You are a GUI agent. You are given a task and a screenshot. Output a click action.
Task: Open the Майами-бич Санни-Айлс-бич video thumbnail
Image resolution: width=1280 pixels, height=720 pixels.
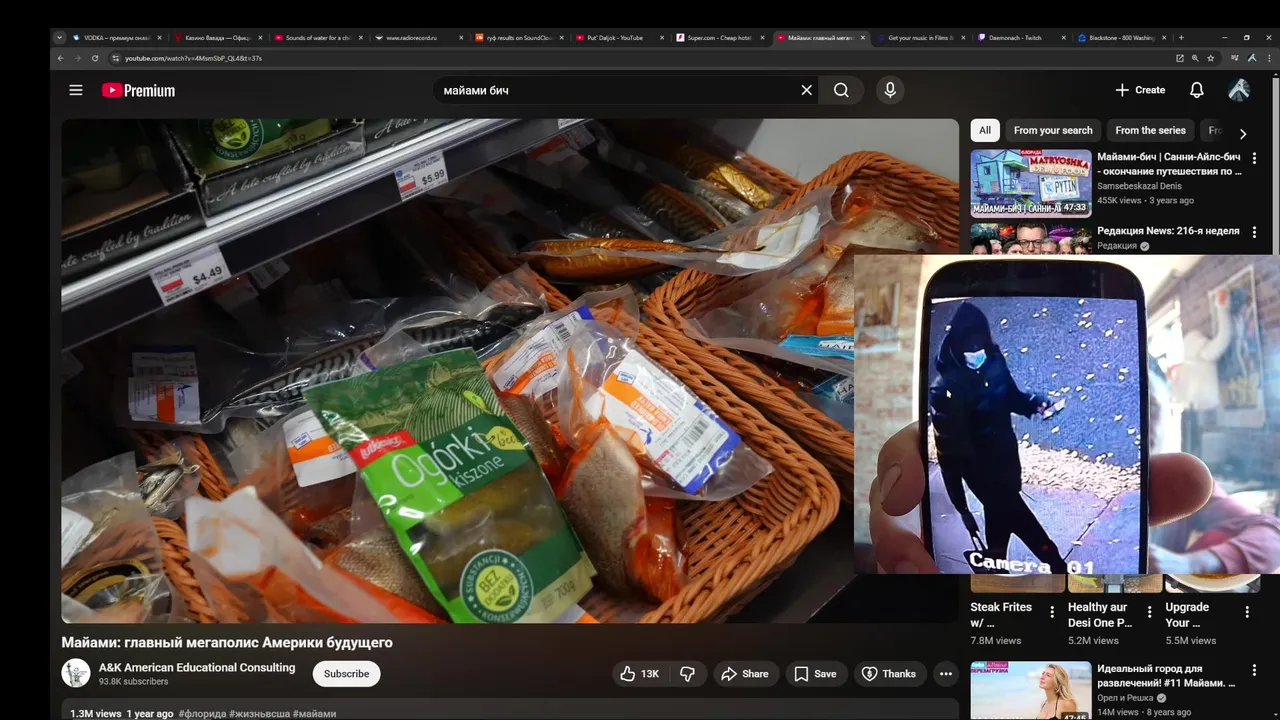(1030, 183)
